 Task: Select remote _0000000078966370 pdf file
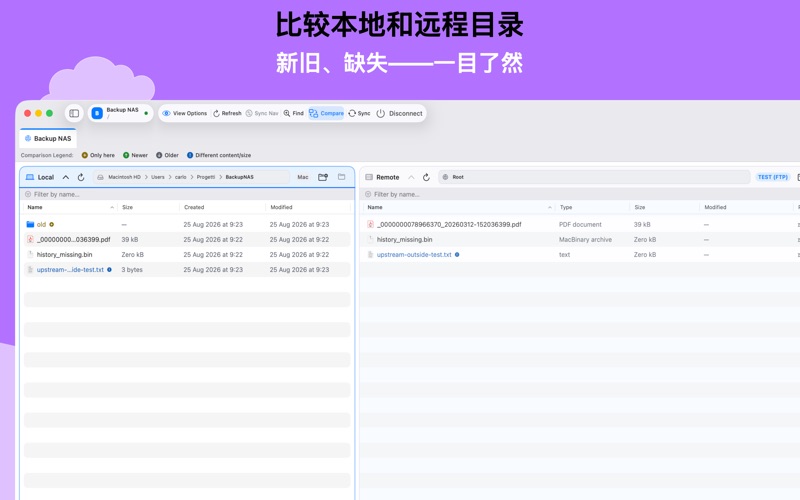[581, 224]
